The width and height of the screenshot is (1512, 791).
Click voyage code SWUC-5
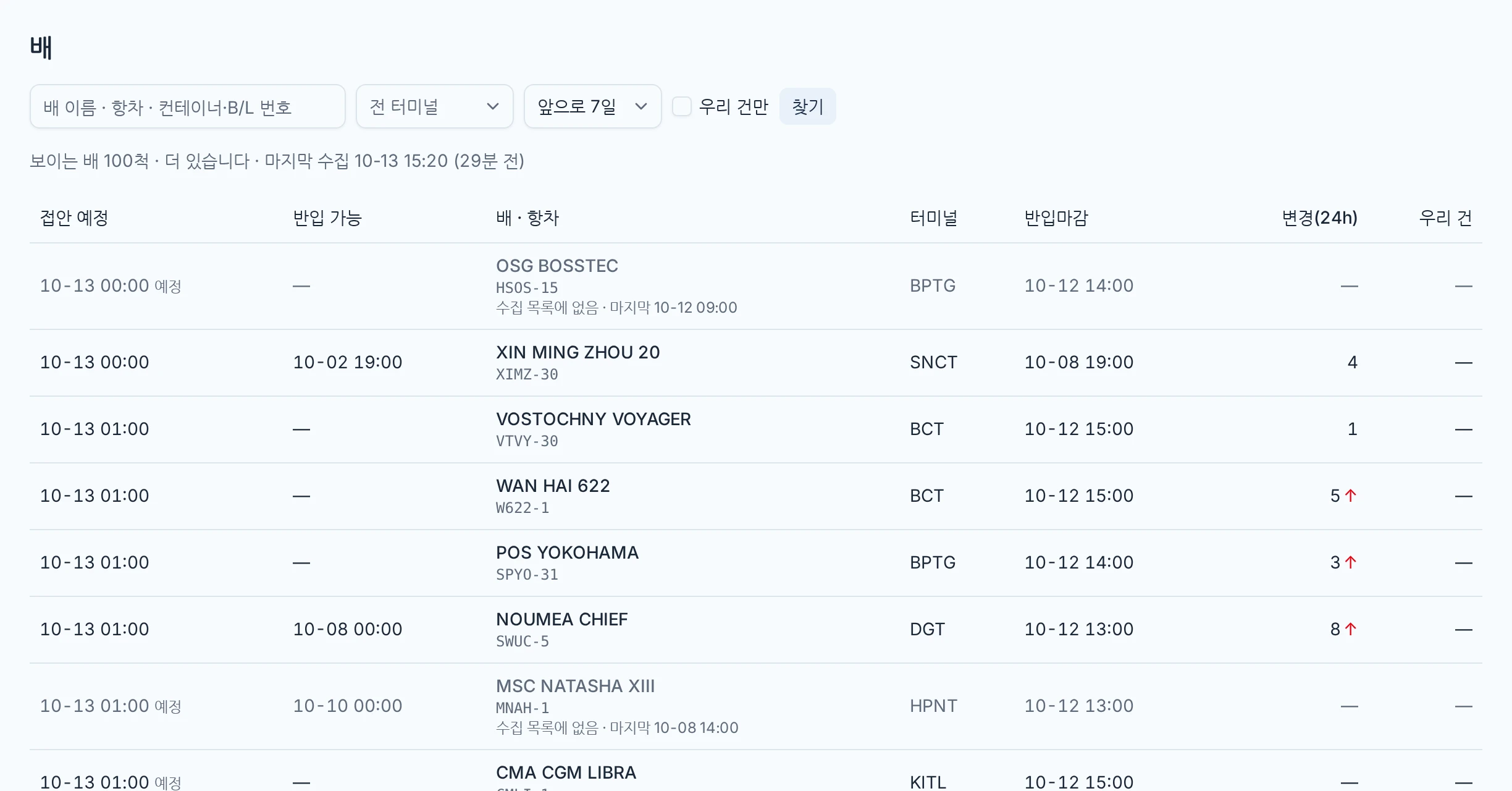click(x=523, y=641)
